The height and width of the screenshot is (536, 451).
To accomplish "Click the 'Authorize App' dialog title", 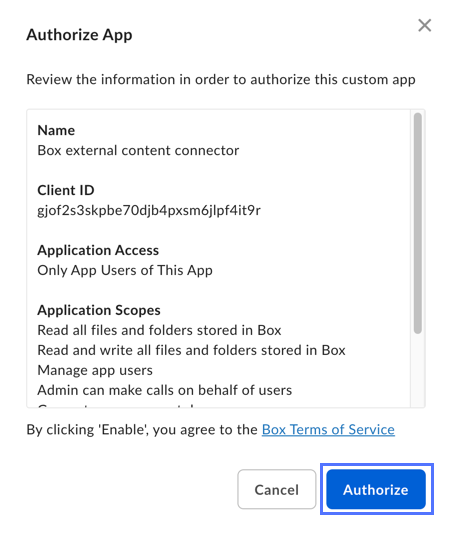I will coord(79,35).
